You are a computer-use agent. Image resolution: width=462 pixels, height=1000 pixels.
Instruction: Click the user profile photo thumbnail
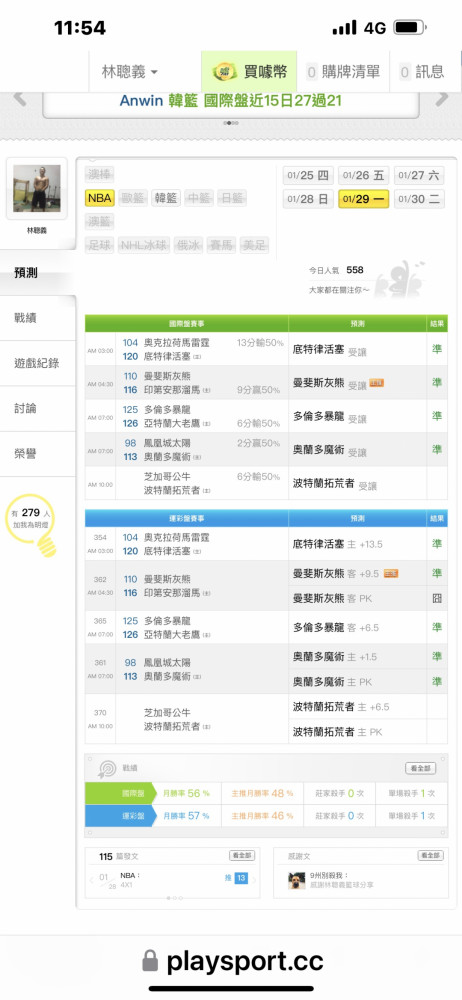pyautogui.click(x=37, y=189)
